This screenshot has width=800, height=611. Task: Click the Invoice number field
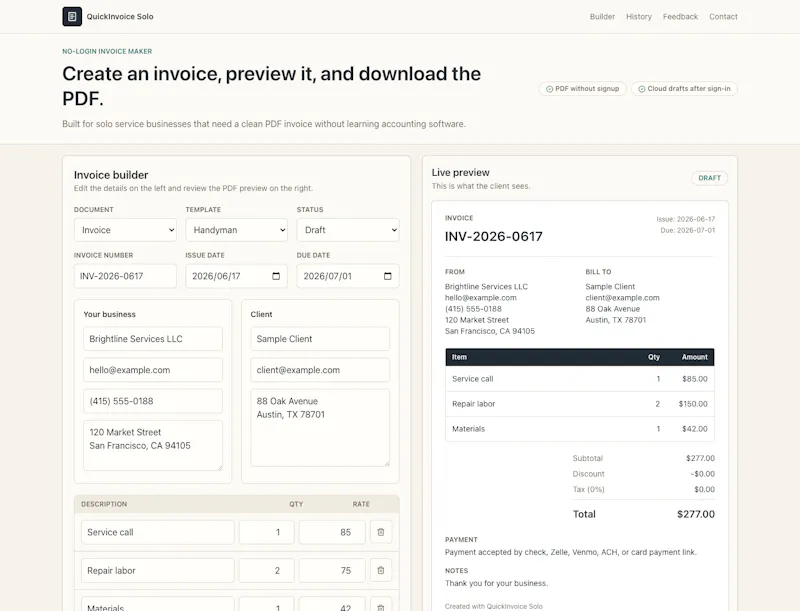point(125,276)
